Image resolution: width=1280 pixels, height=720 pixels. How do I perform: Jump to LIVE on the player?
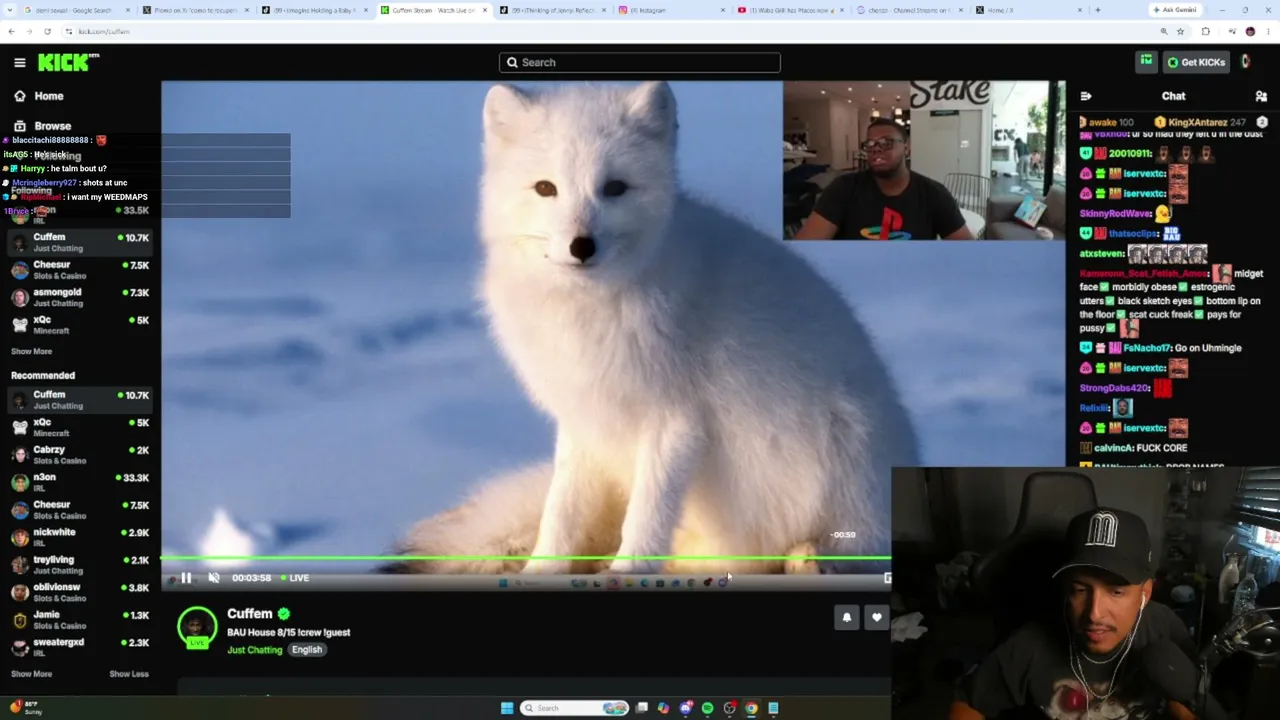coord(295,578)
